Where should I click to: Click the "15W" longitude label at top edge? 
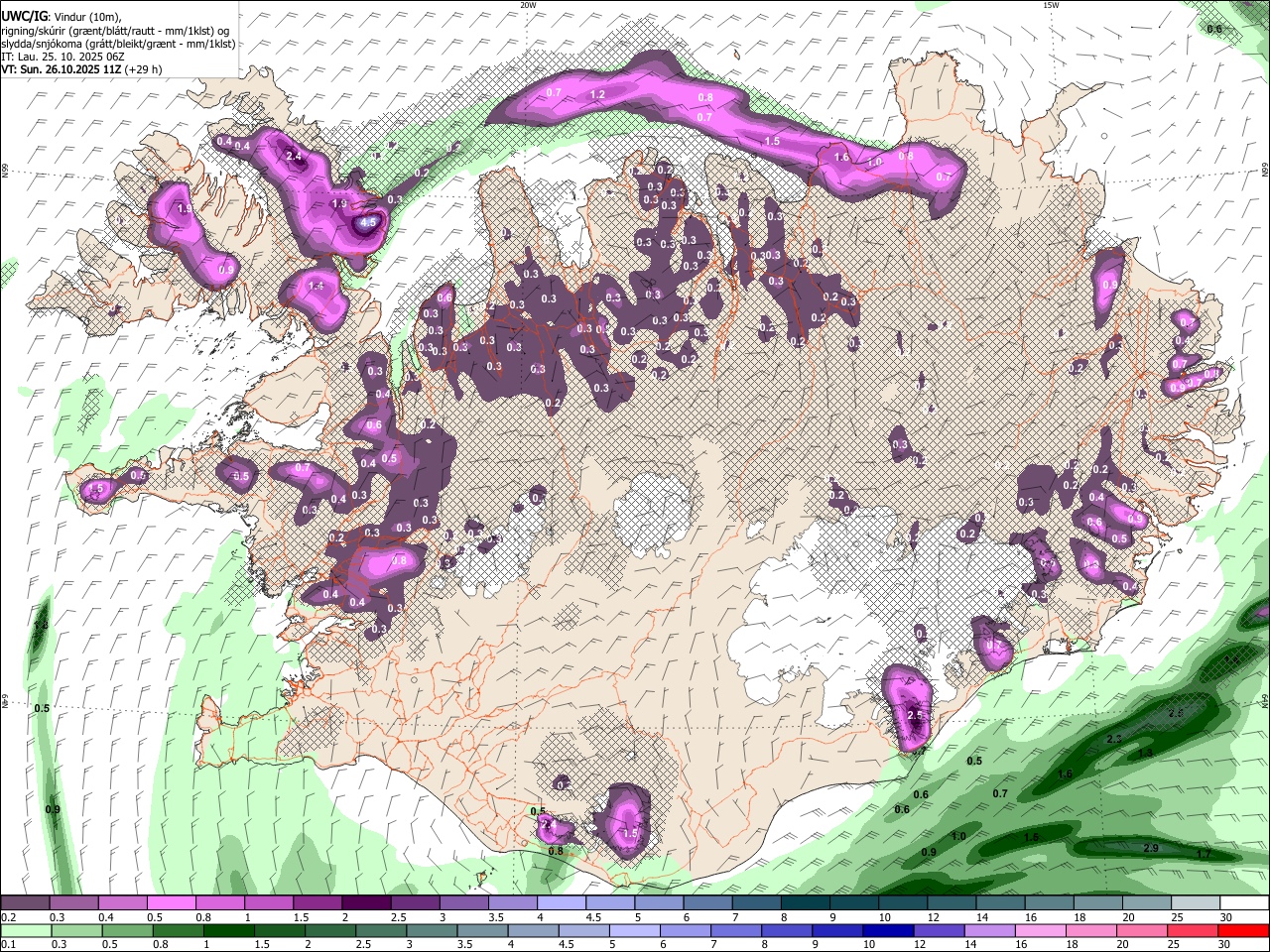click(x=1051, y=5)
